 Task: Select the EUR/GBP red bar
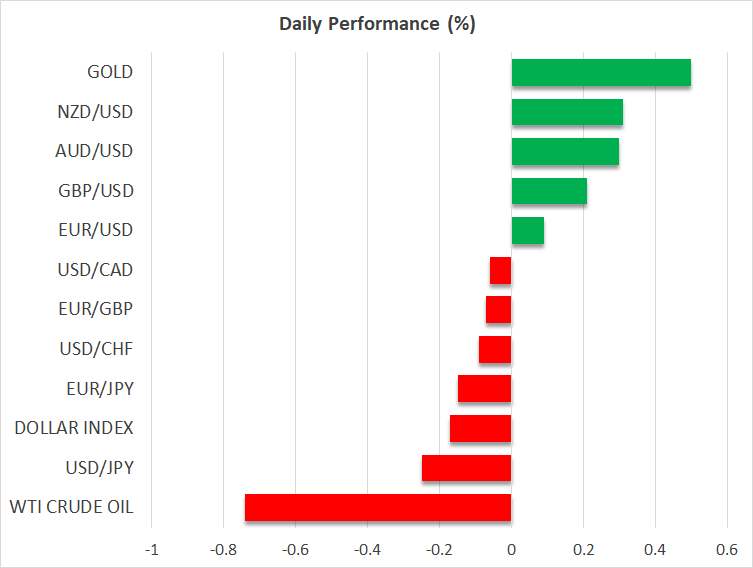coord(499,310)
